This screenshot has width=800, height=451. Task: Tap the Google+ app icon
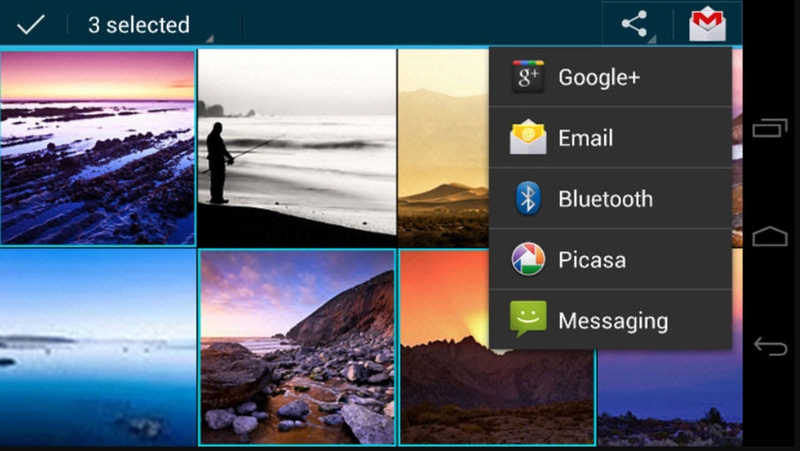(528, 77)
